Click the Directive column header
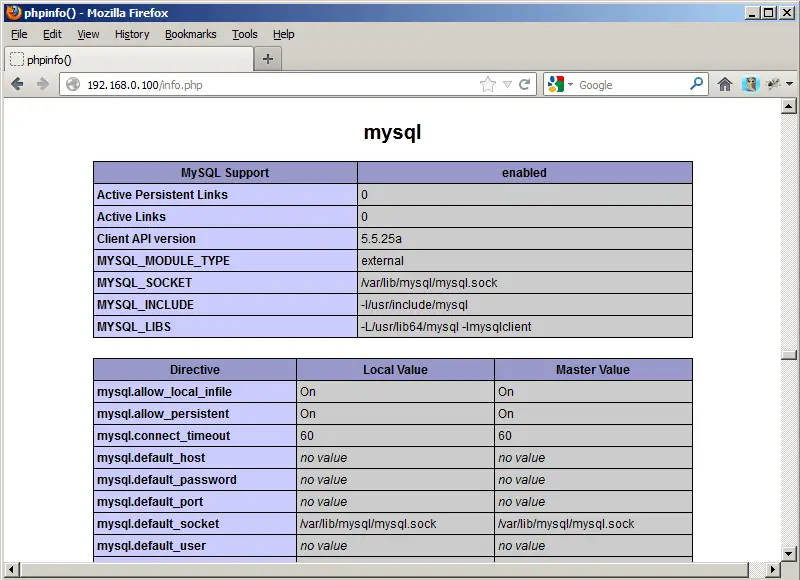800x580 pixels. [195, 369]
